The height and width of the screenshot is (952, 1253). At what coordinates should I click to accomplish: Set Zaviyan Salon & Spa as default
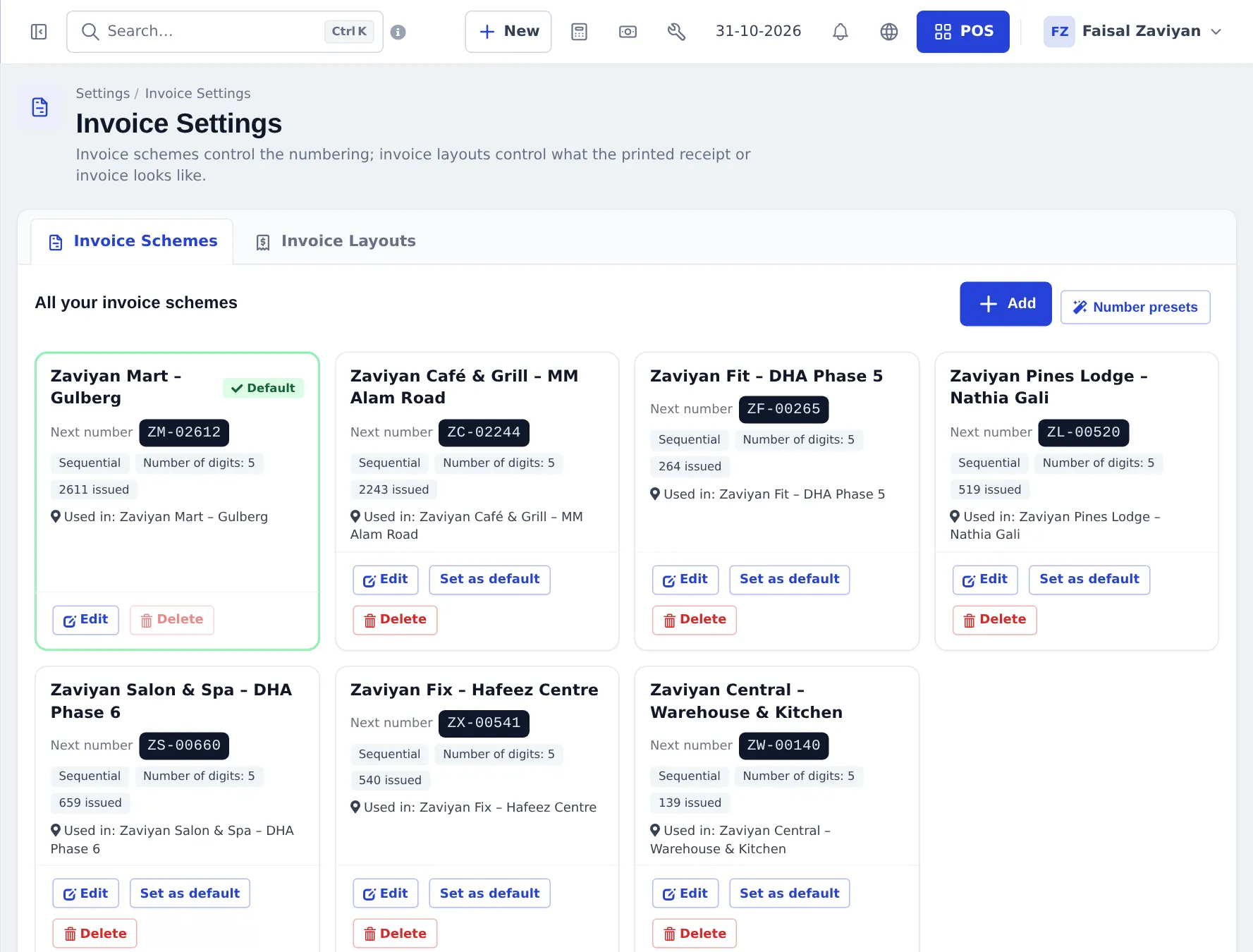click(190, 893)
